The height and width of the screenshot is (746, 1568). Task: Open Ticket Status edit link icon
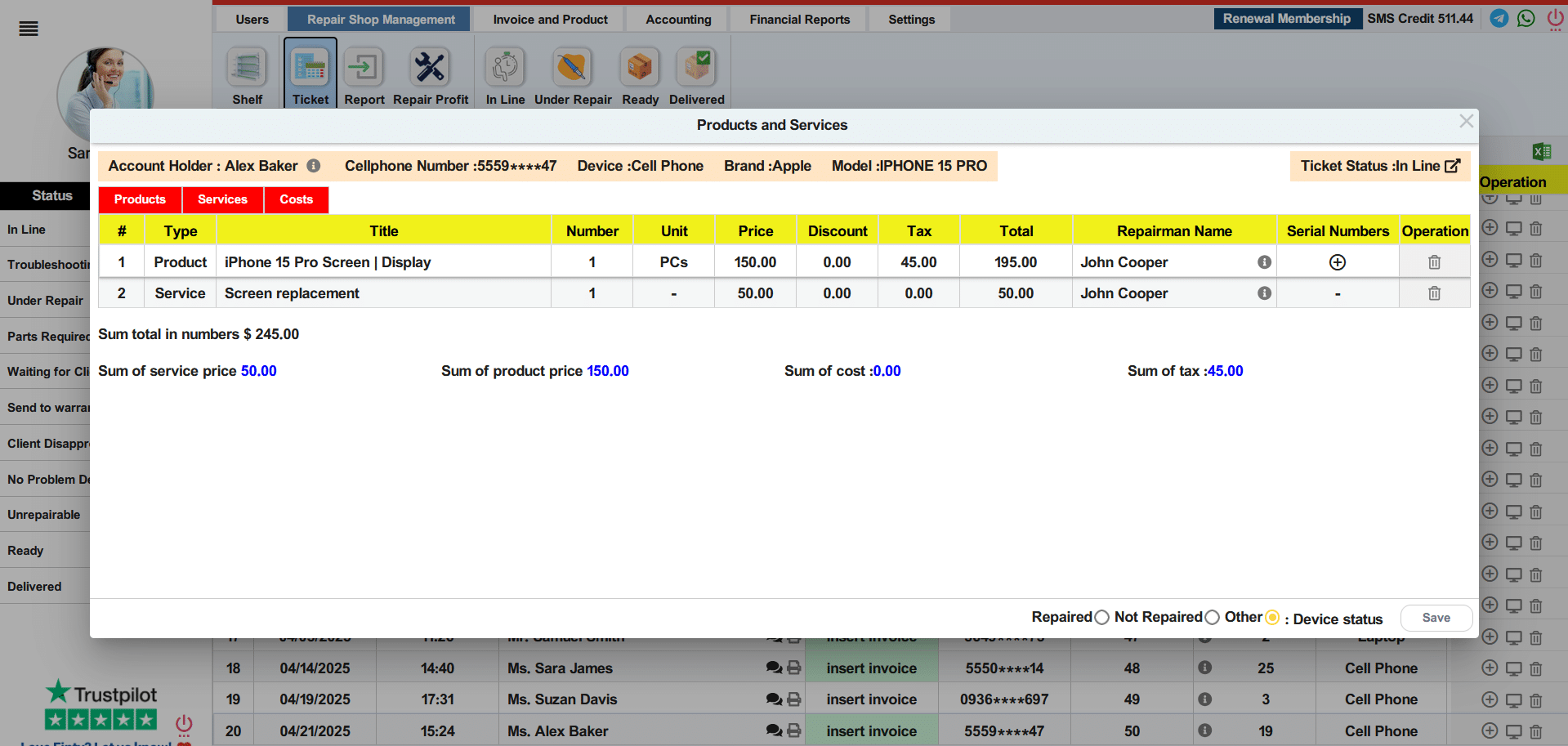(x=1452, y=166)
